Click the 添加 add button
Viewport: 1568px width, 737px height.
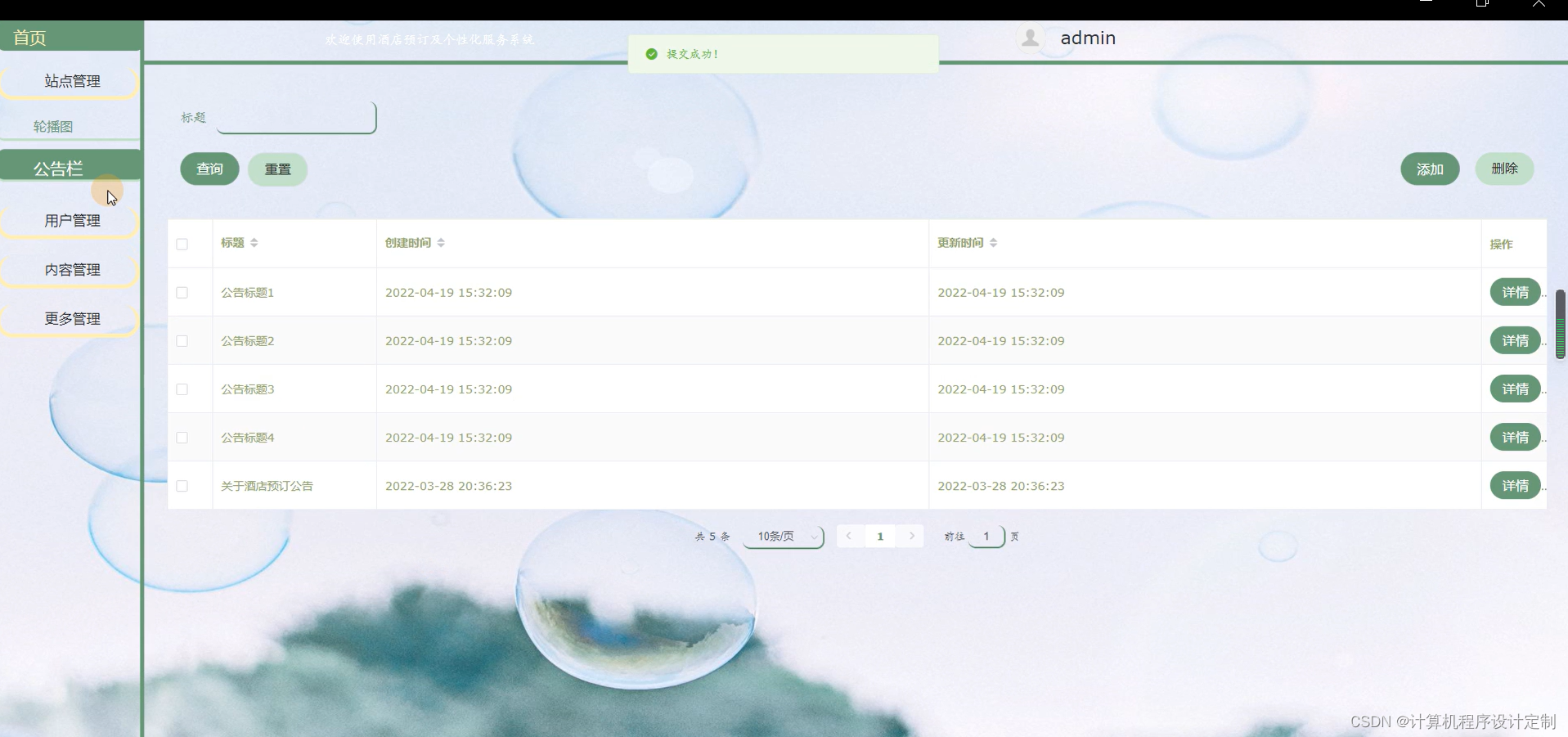pyautogui.click(x=1430, y=169)
